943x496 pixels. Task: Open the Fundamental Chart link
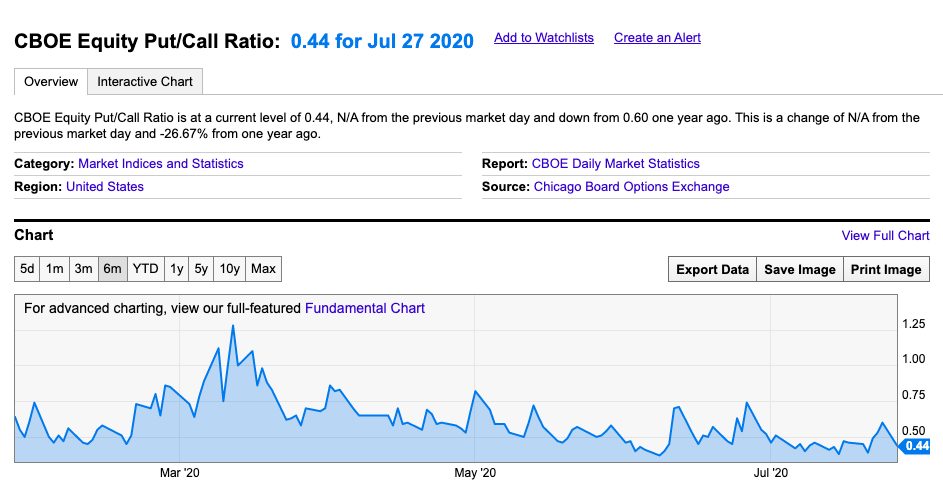364,308
